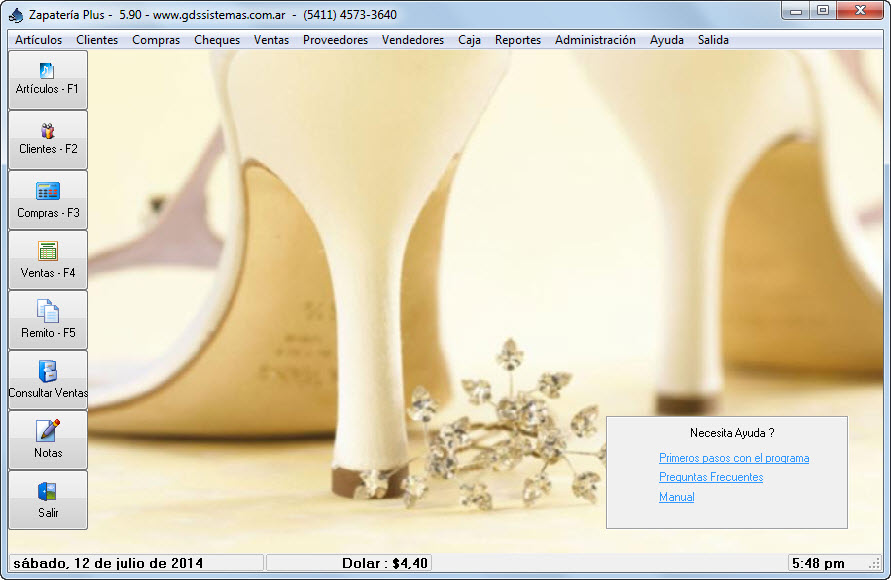Open the Ventas menu
This screenshot has width=891, height=580.
point(271,40)
